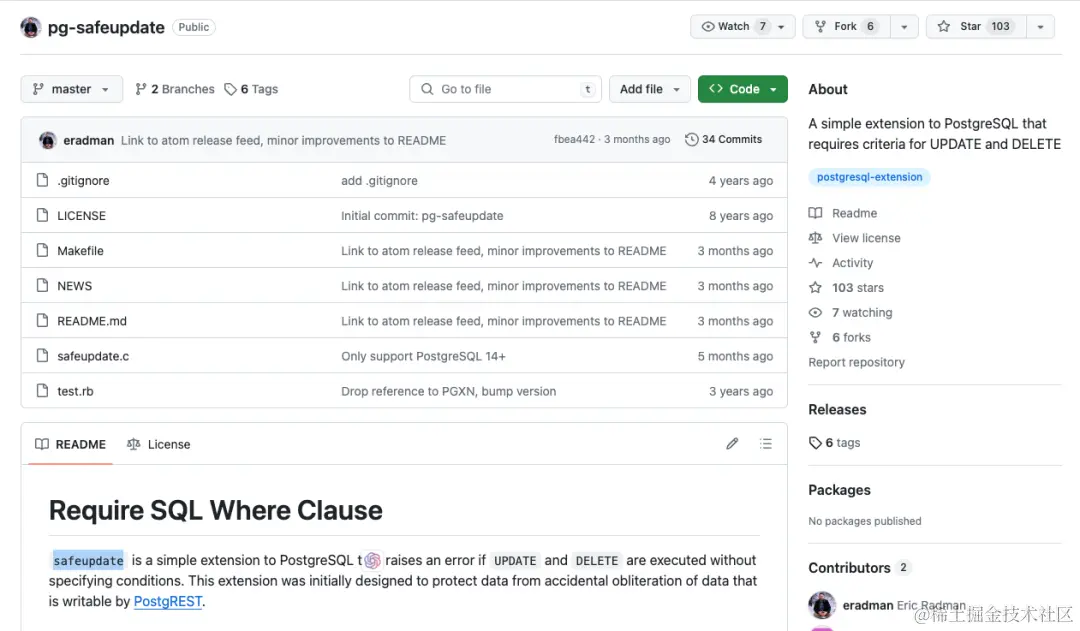View the 103 stars stargazers link
Image resolution: width=1080 pixels, height=631 pixels.
847,287
